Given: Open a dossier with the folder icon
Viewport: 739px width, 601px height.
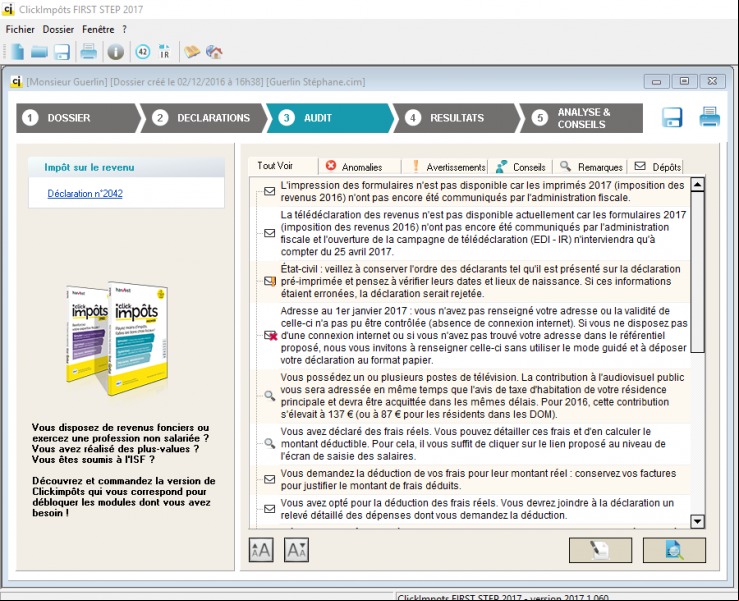Looking at the screenshot, I should pyautogui.click(x=40, y=52).
